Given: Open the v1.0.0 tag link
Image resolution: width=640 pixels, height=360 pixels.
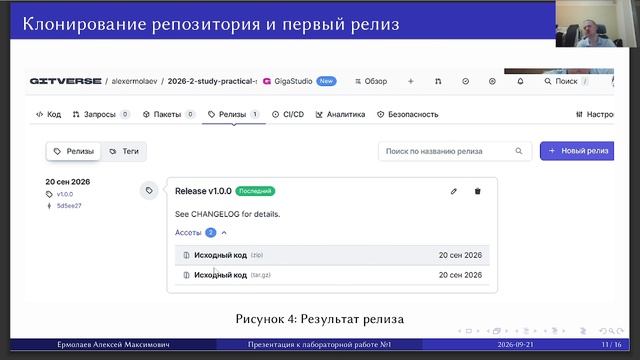Looking at the screenshot, I should pos(65,194).
